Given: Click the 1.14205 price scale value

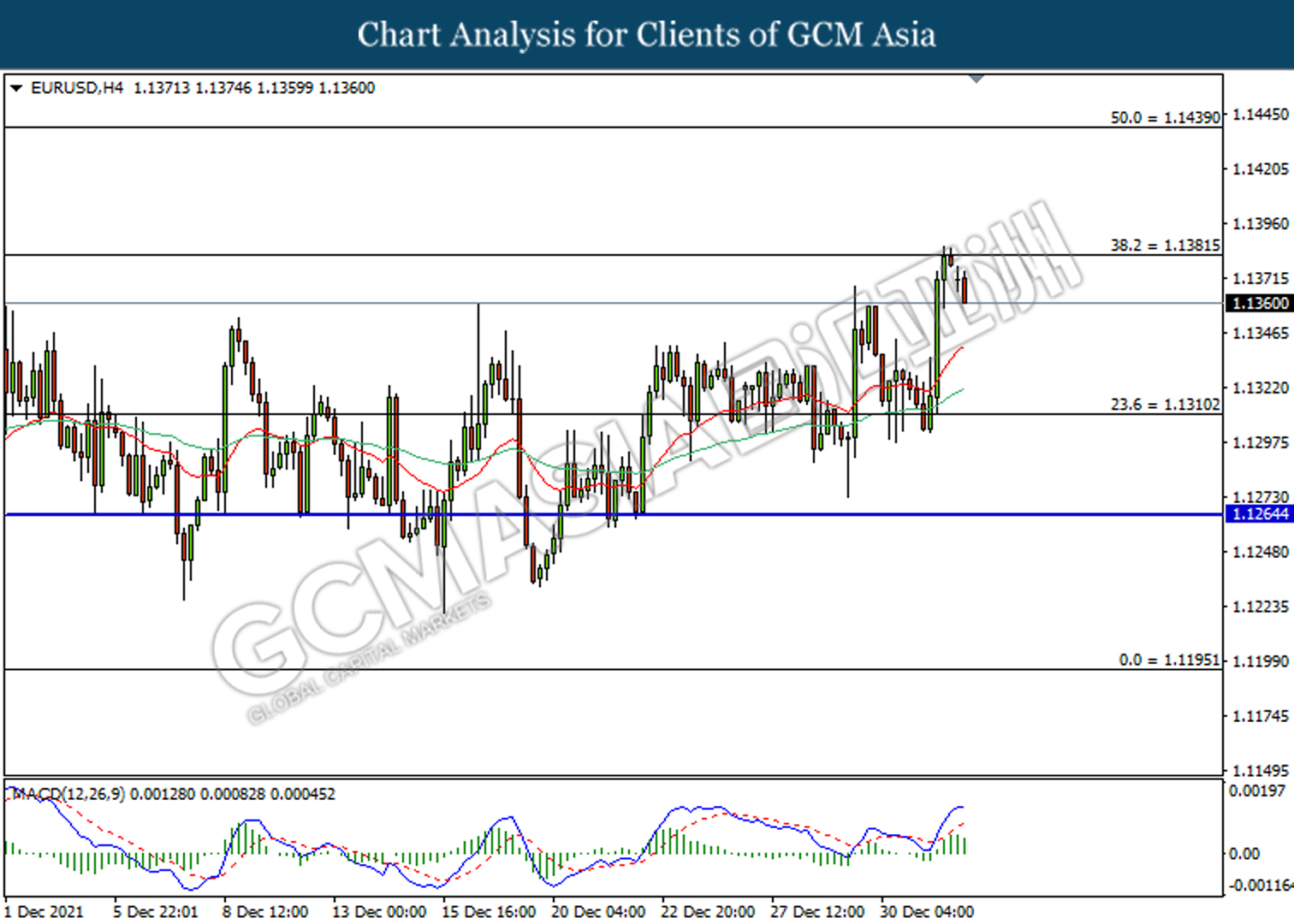Looking at the screenshot, I should click(1260, 169).
